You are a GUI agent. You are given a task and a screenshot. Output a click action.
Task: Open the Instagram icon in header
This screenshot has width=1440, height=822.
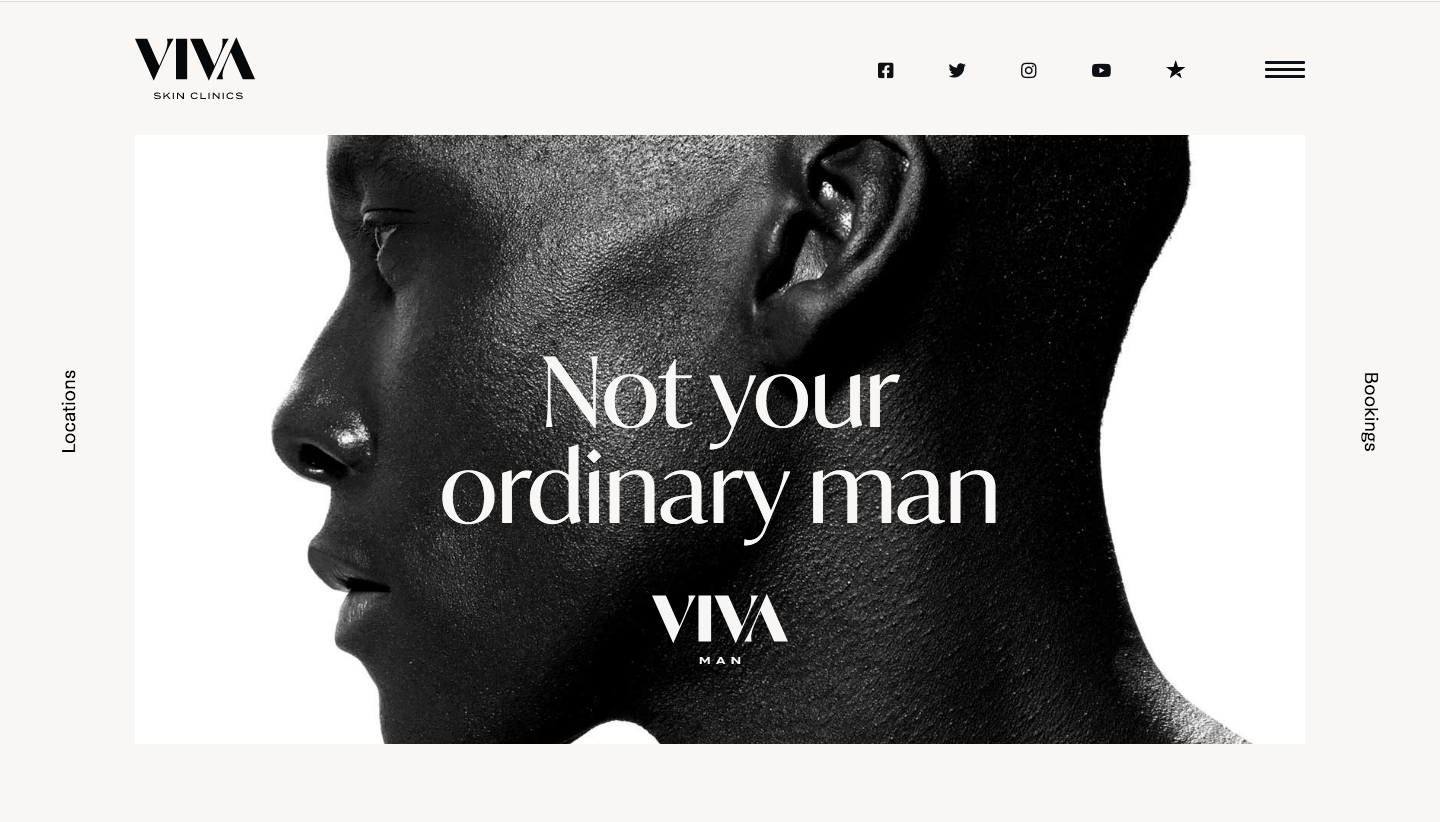pos(1029,70)
